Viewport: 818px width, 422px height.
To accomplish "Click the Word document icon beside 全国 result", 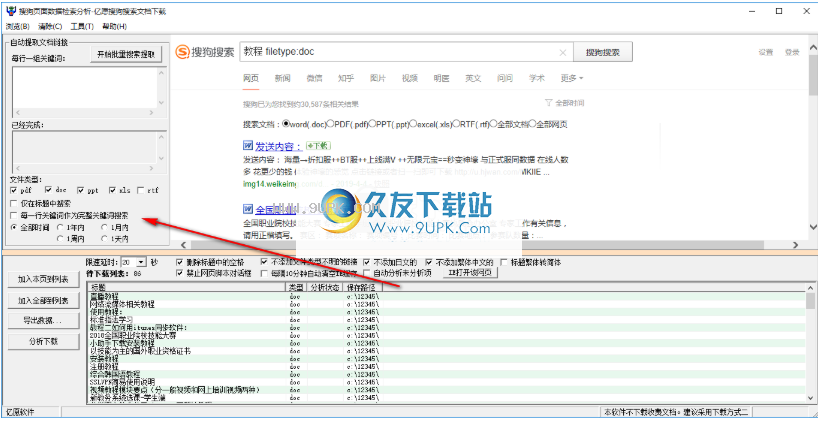I will (247, 210).
